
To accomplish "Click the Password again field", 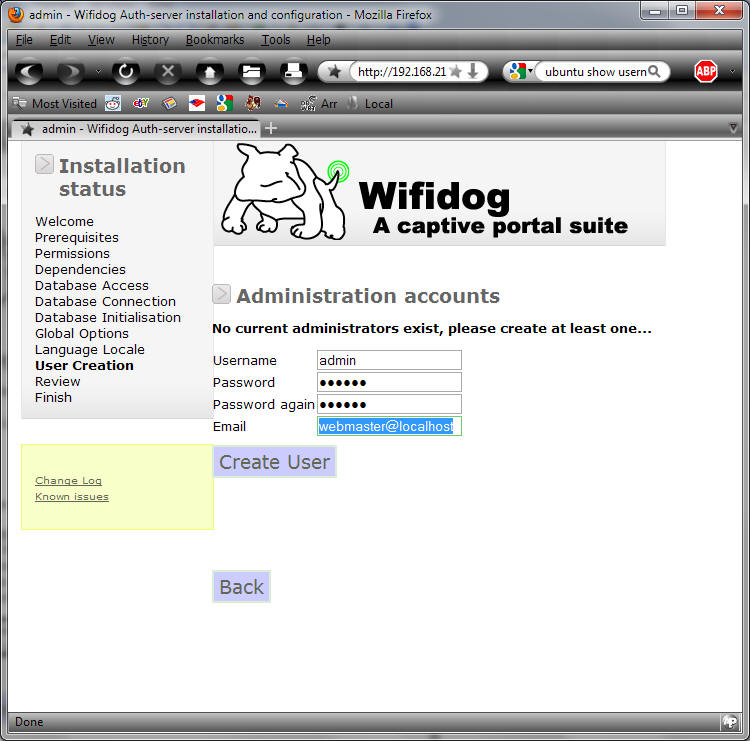I will pyautogui.click(x=389, y=404).
